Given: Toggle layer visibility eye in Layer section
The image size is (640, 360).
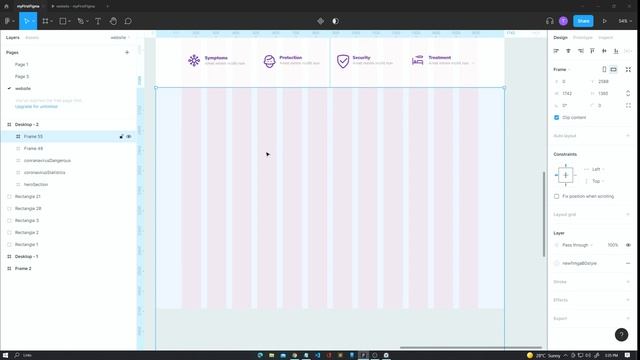Looking at the screenshot, I should click(x=628, y=245).
